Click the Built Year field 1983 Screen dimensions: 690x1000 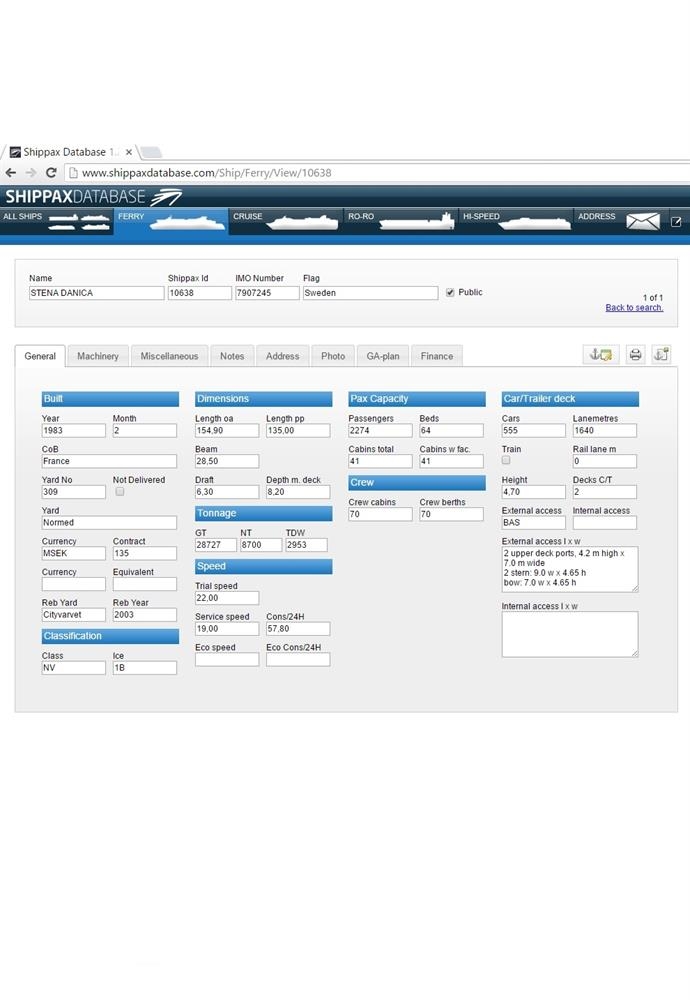coord(74,430)
